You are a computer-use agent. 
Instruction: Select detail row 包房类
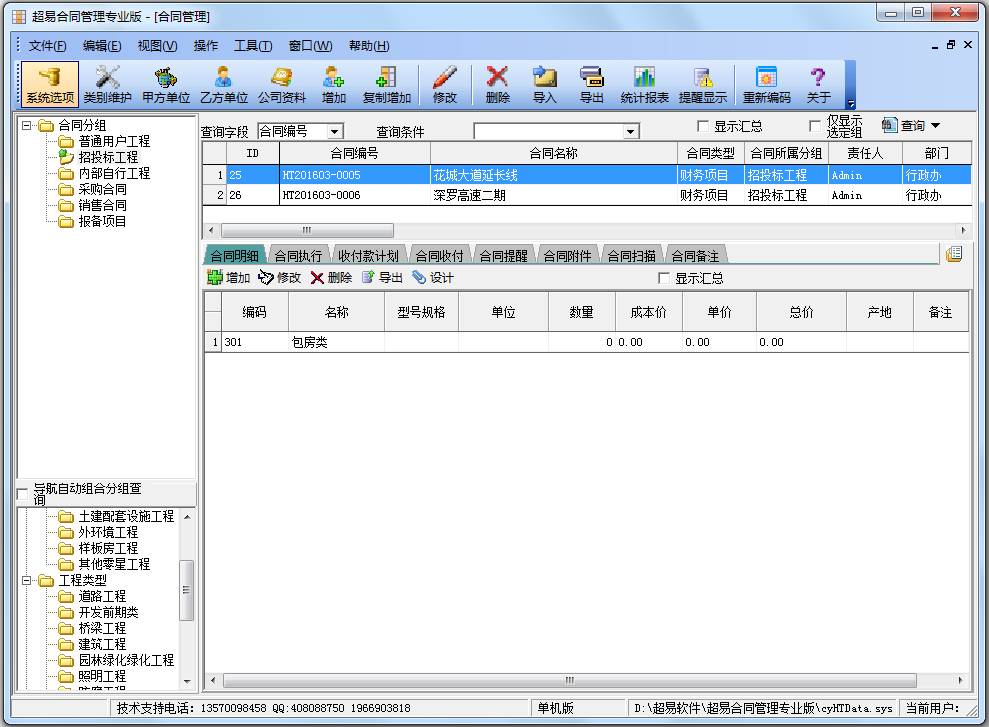coord(587,342)
